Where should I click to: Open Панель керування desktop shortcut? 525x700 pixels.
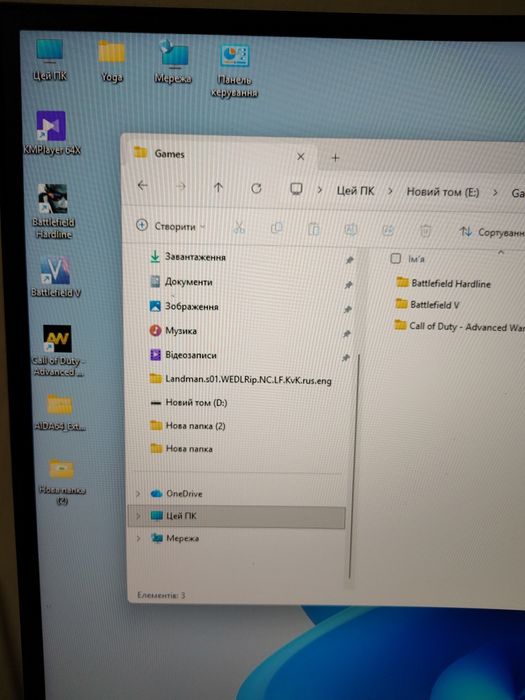pos(234,71)
